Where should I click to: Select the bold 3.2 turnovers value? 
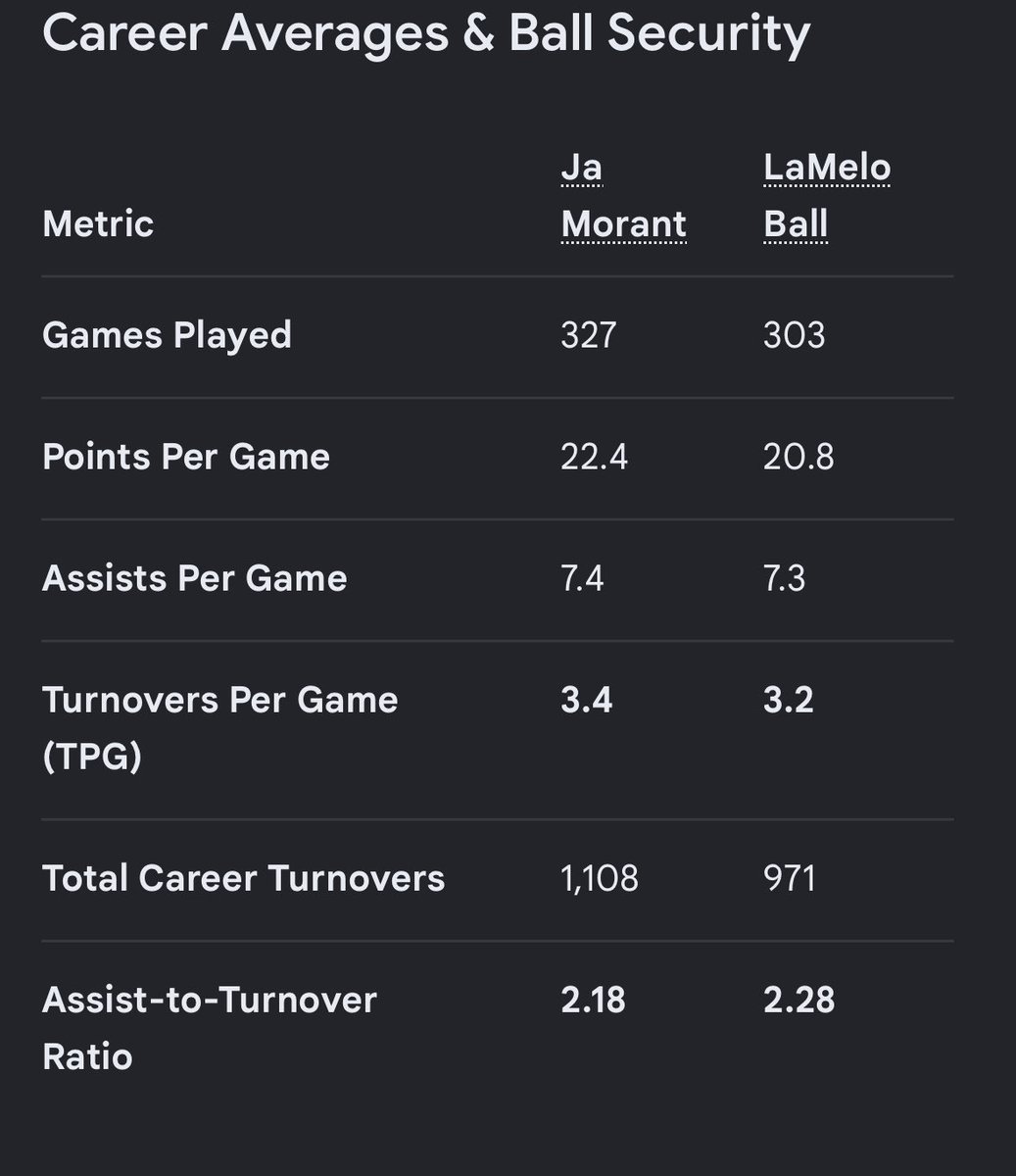click(789, 700)
